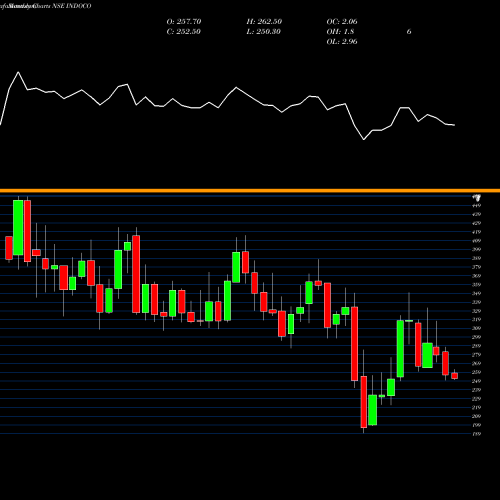Screen dimensions: 500x500
Task: Click the 249 price axis label
Action: 476,381
